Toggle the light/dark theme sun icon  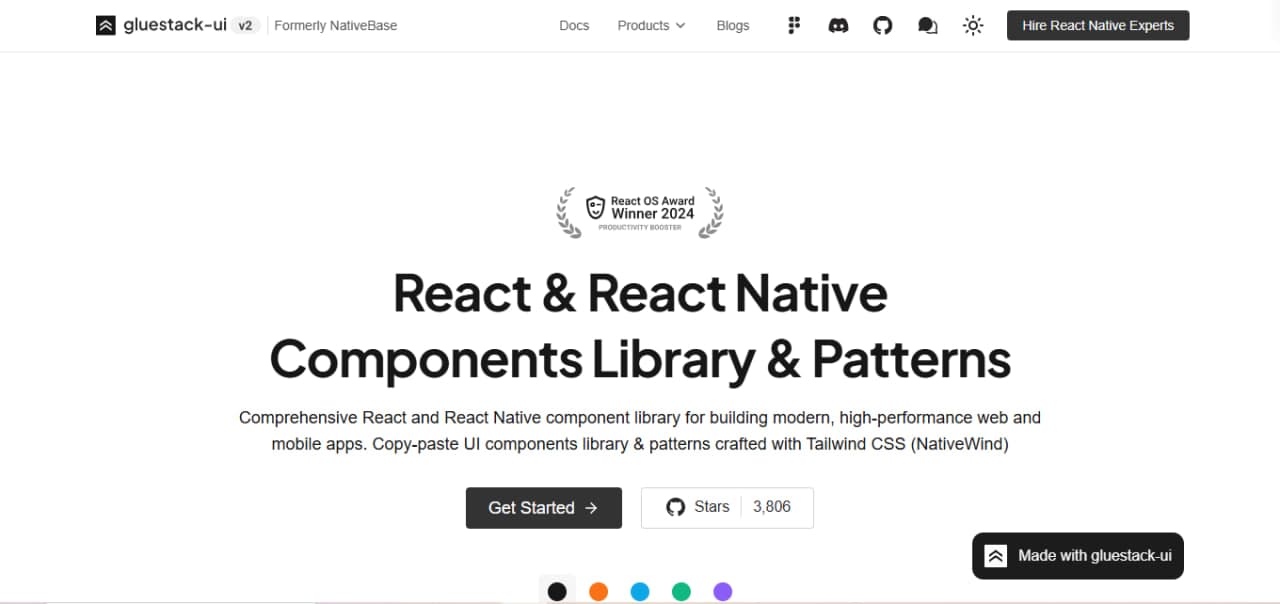[973, 26]
